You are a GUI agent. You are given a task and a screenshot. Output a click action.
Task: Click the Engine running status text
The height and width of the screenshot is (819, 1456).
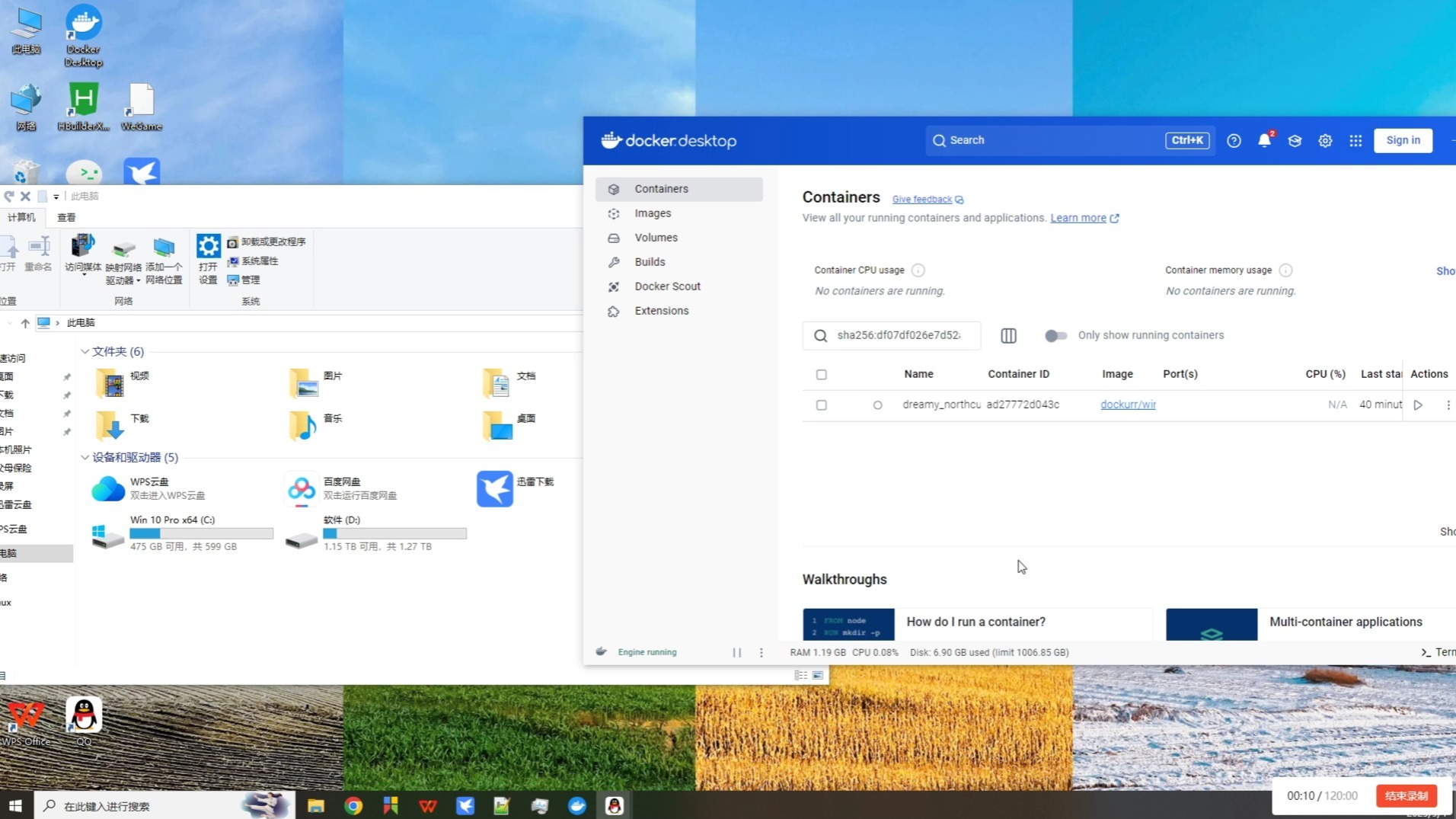(x=647, y=653)
